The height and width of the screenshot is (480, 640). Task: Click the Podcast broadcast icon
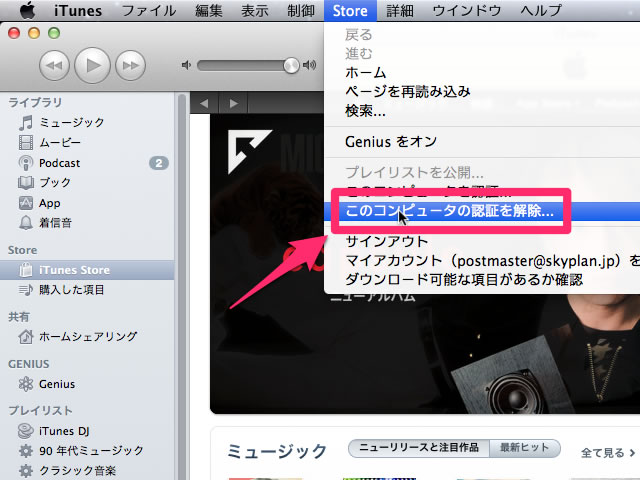[26, 163]
